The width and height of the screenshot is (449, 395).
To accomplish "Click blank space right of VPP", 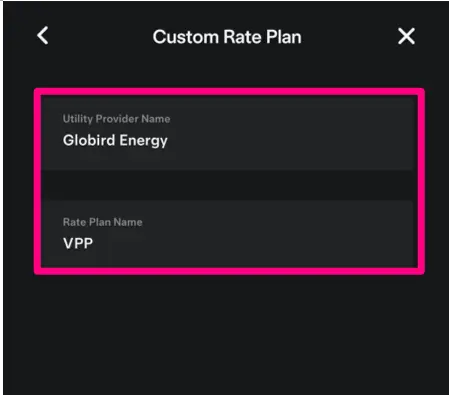I will point(253,243).
